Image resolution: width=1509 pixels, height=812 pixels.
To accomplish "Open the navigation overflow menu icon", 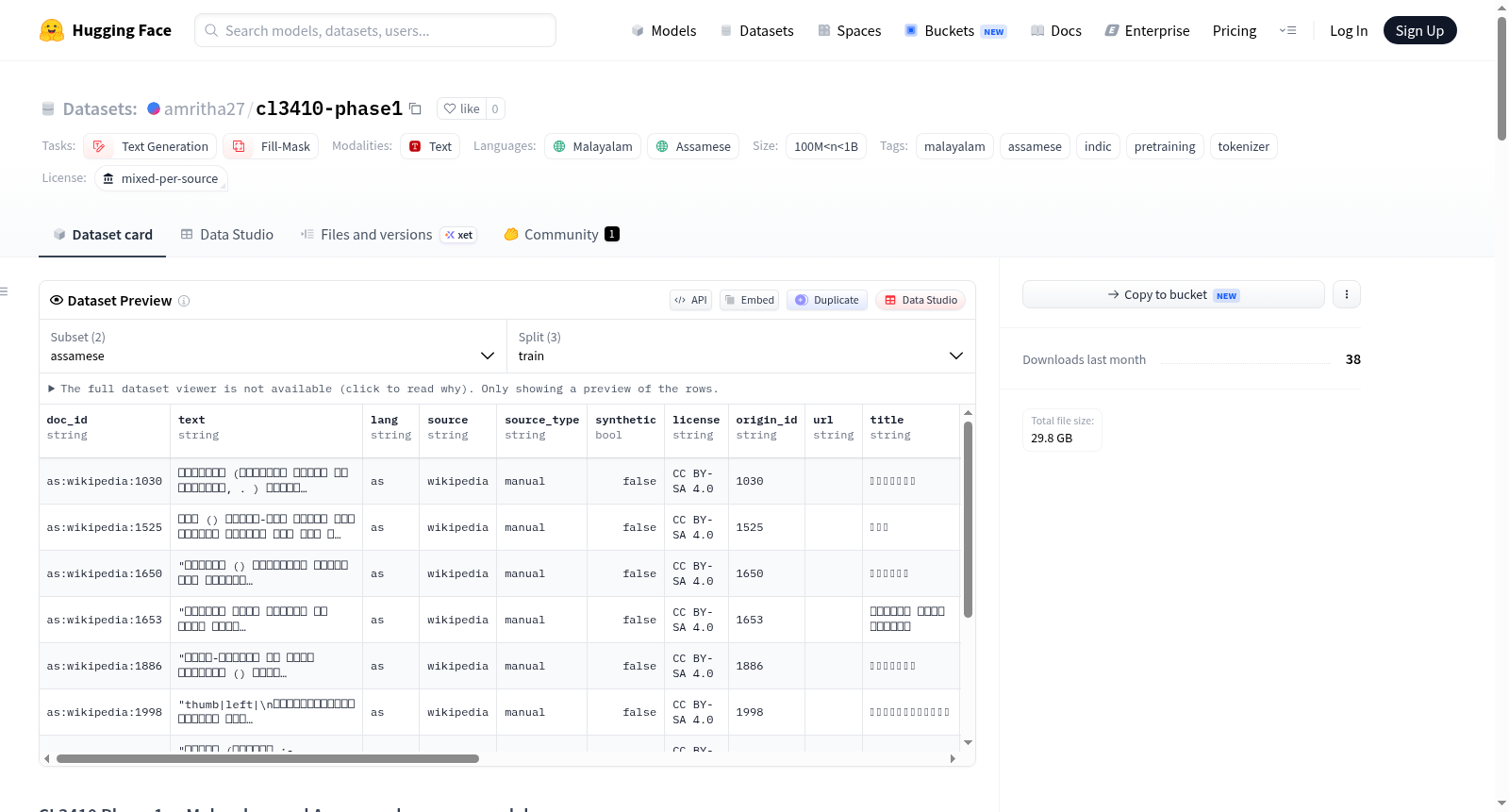I will [1287, 30].
